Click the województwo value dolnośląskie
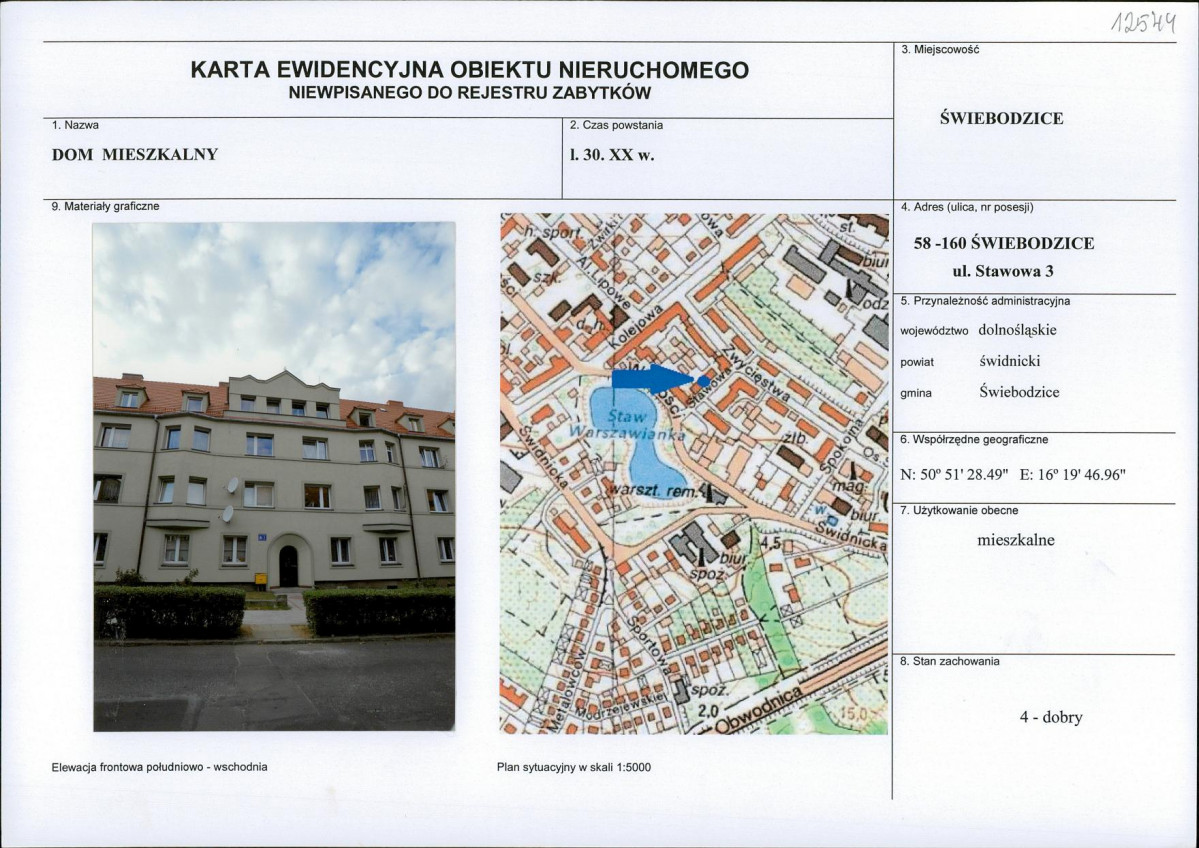Viewport: 1199px width, 848px height. coord(1017,330)
